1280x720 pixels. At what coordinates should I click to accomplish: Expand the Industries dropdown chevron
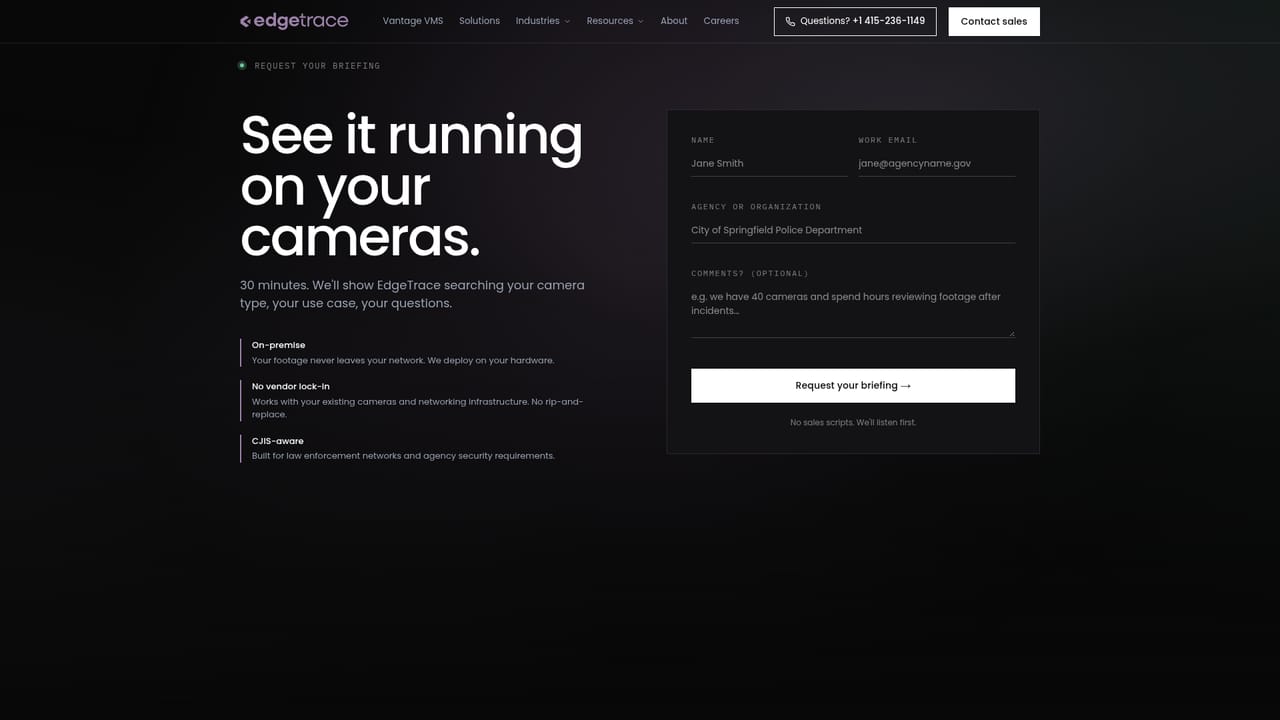567,21
